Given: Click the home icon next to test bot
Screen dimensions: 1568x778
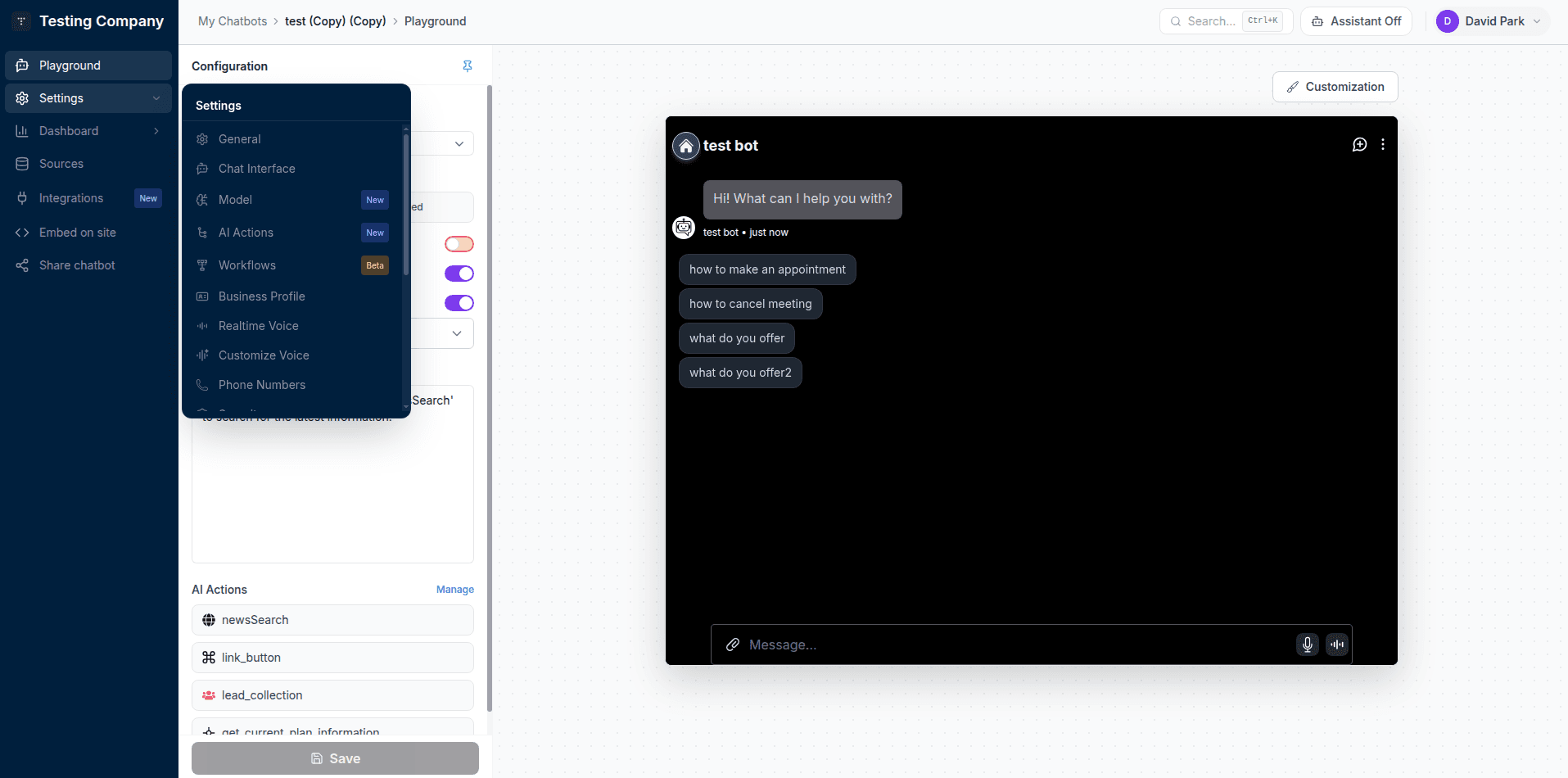Looking at the screenshot, I should (685, 146).
